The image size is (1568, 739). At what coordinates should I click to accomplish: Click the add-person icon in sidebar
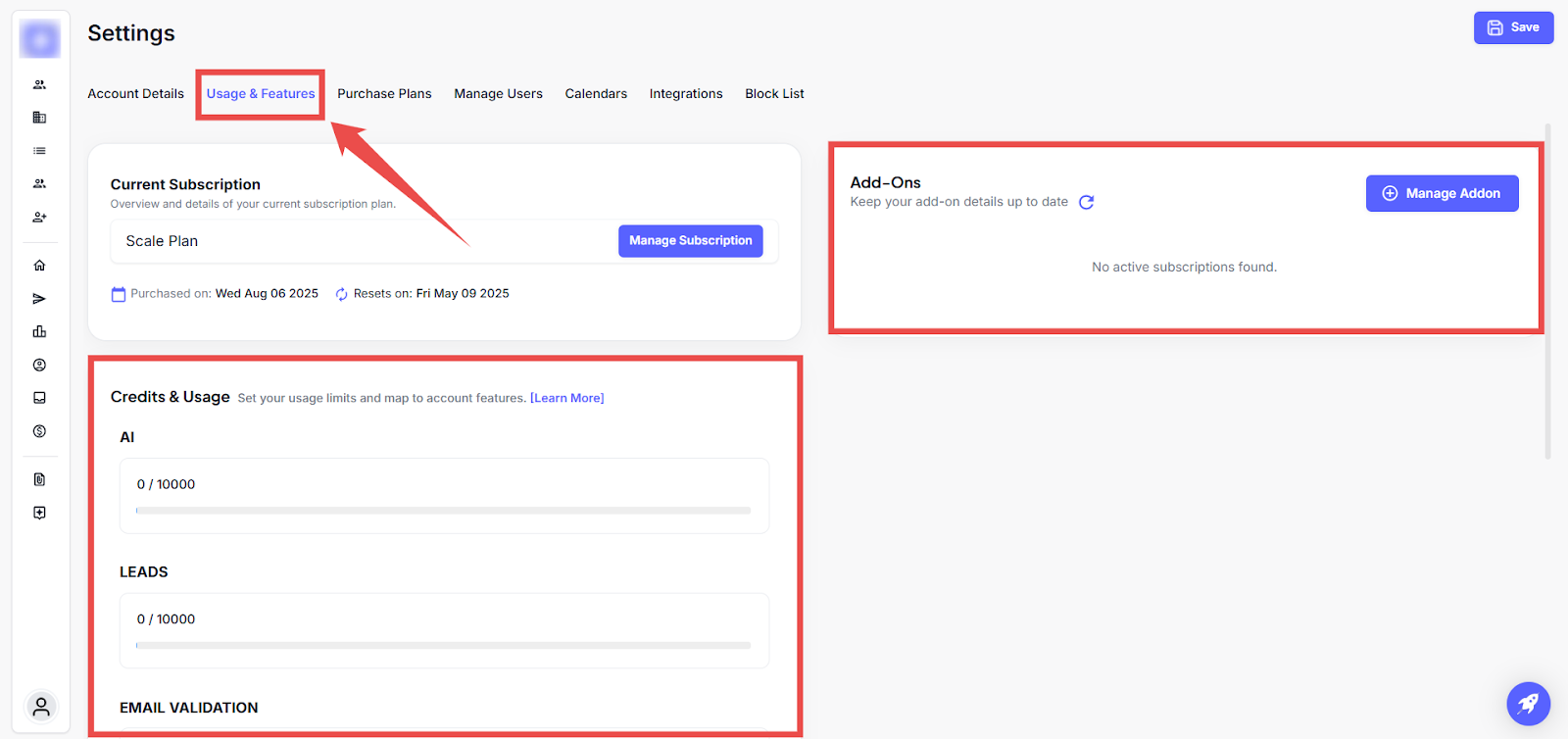(x=39, y=217)
